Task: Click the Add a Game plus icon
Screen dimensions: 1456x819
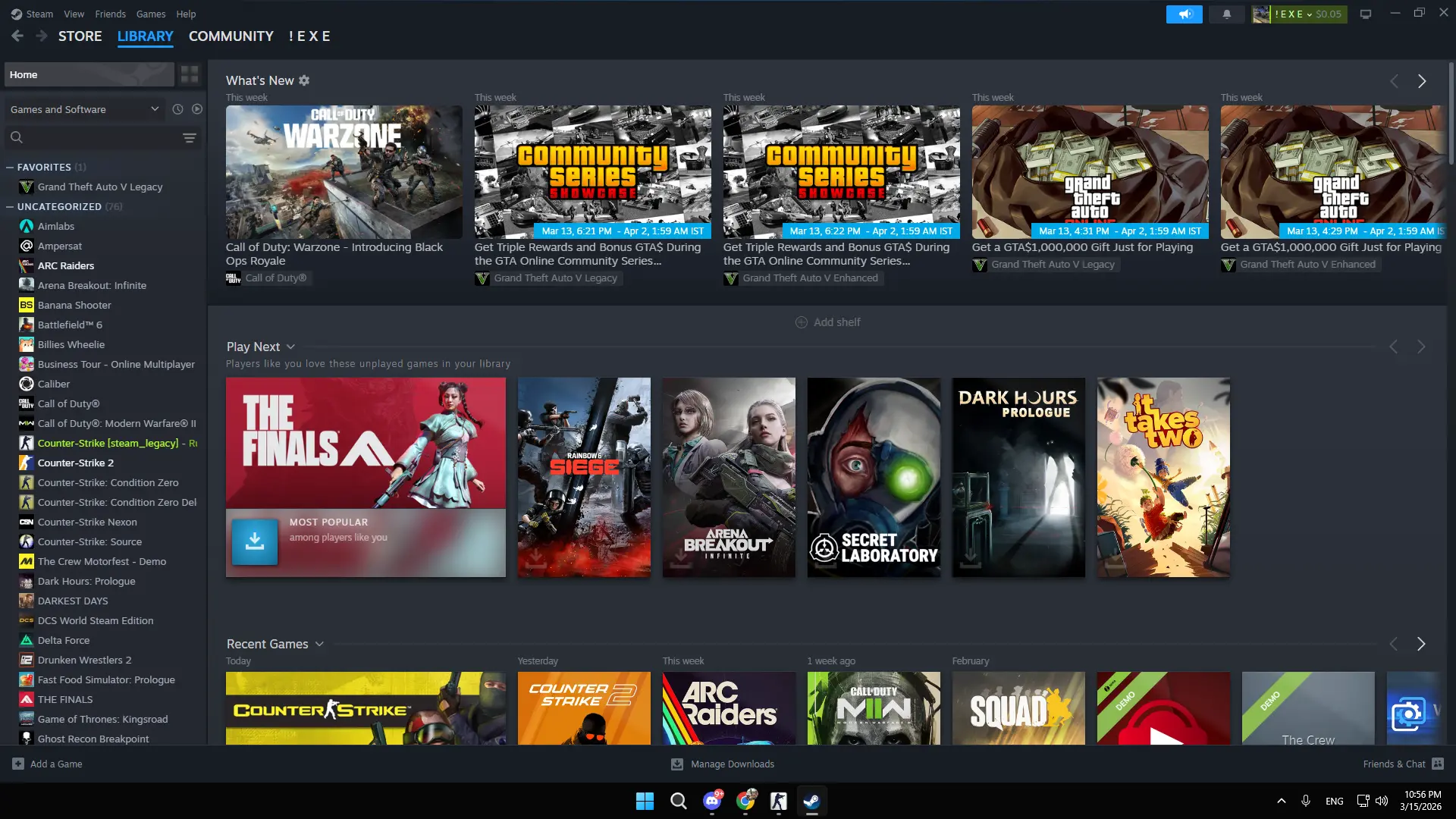Action: point(18,764)
